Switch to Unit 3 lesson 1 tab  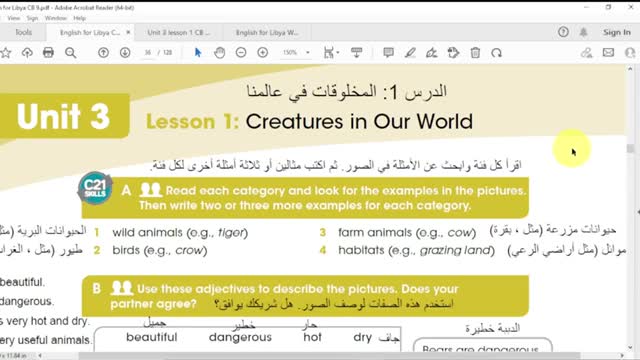179,32
